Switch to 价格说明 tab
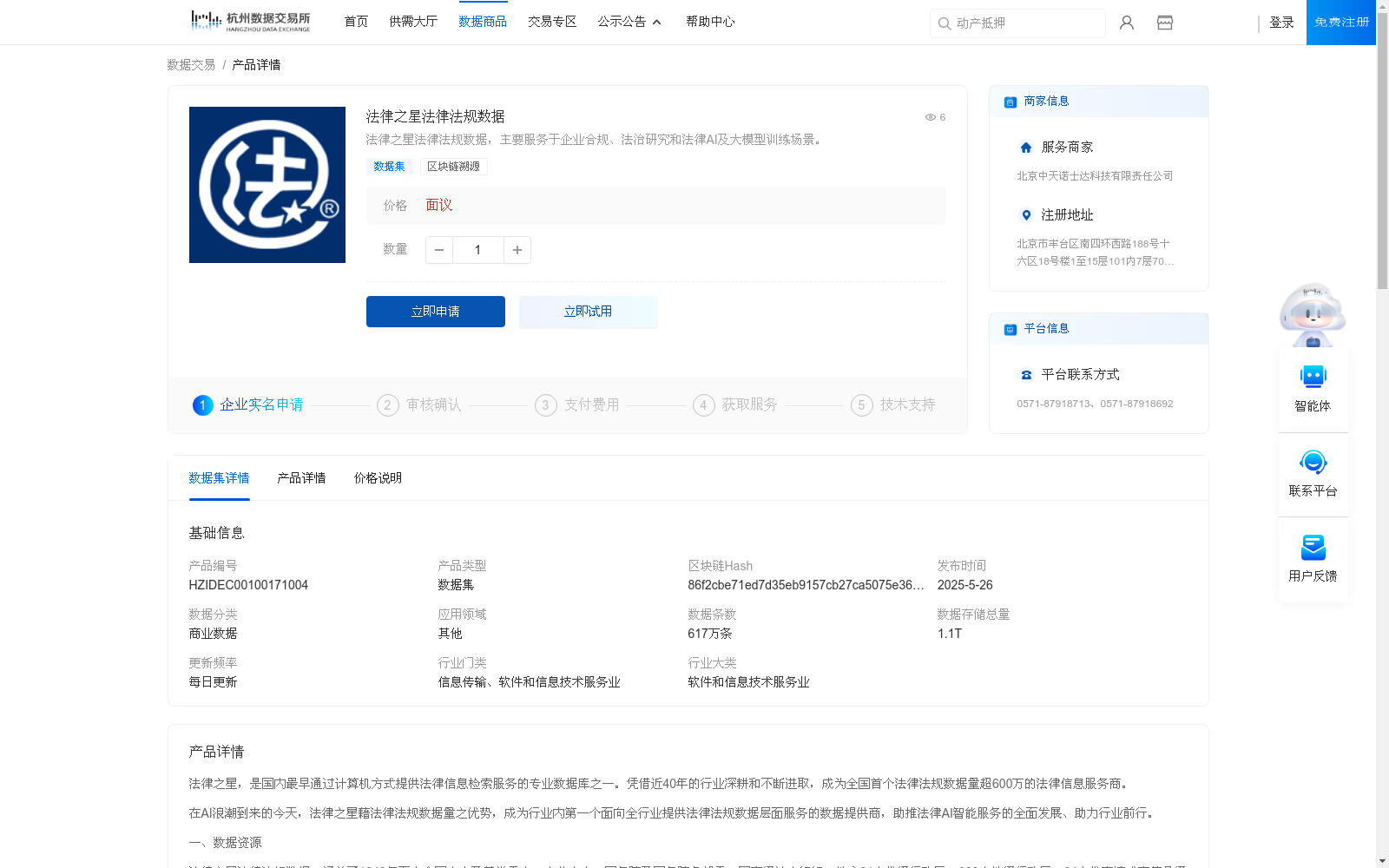The image size is (1389, 868). tap(378, 478)
